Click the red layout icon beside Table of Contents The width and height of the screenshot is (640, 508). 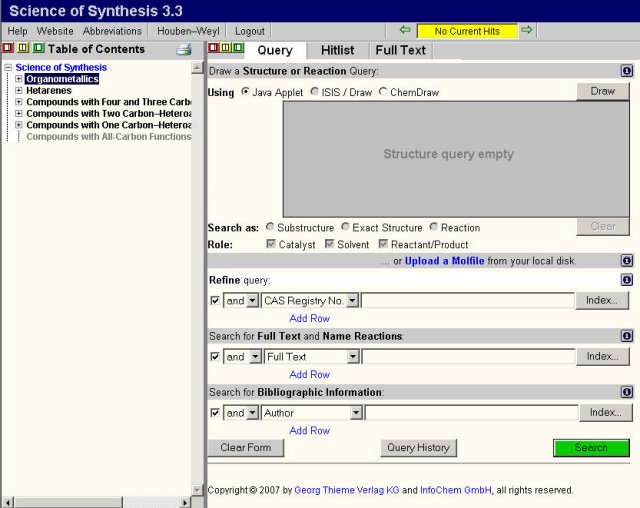[8, 48]
